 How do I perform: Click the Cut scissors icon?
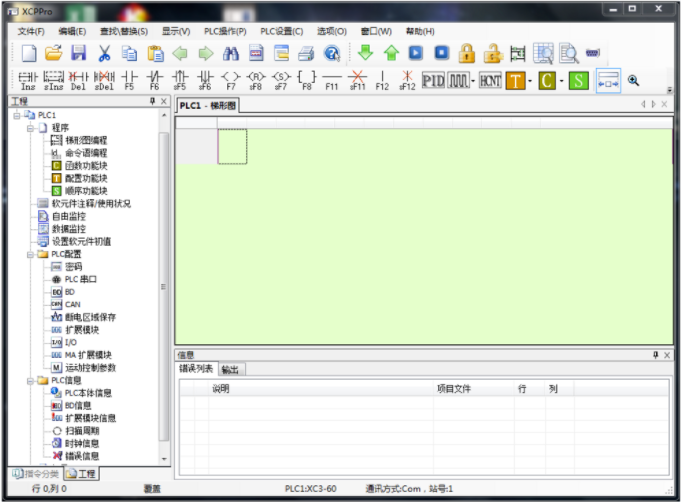104,53
